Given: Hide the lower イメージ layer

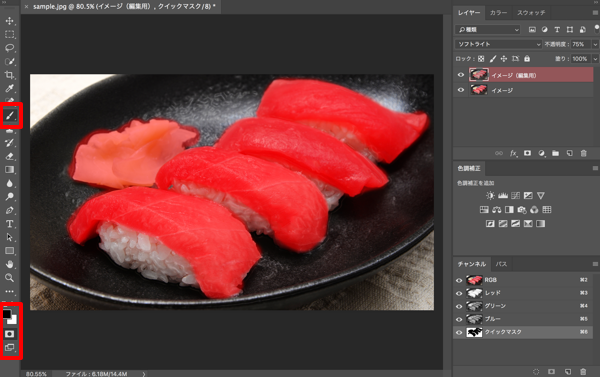Looking at the screenshot, I should pyautogui.click(x=461, y=90).
